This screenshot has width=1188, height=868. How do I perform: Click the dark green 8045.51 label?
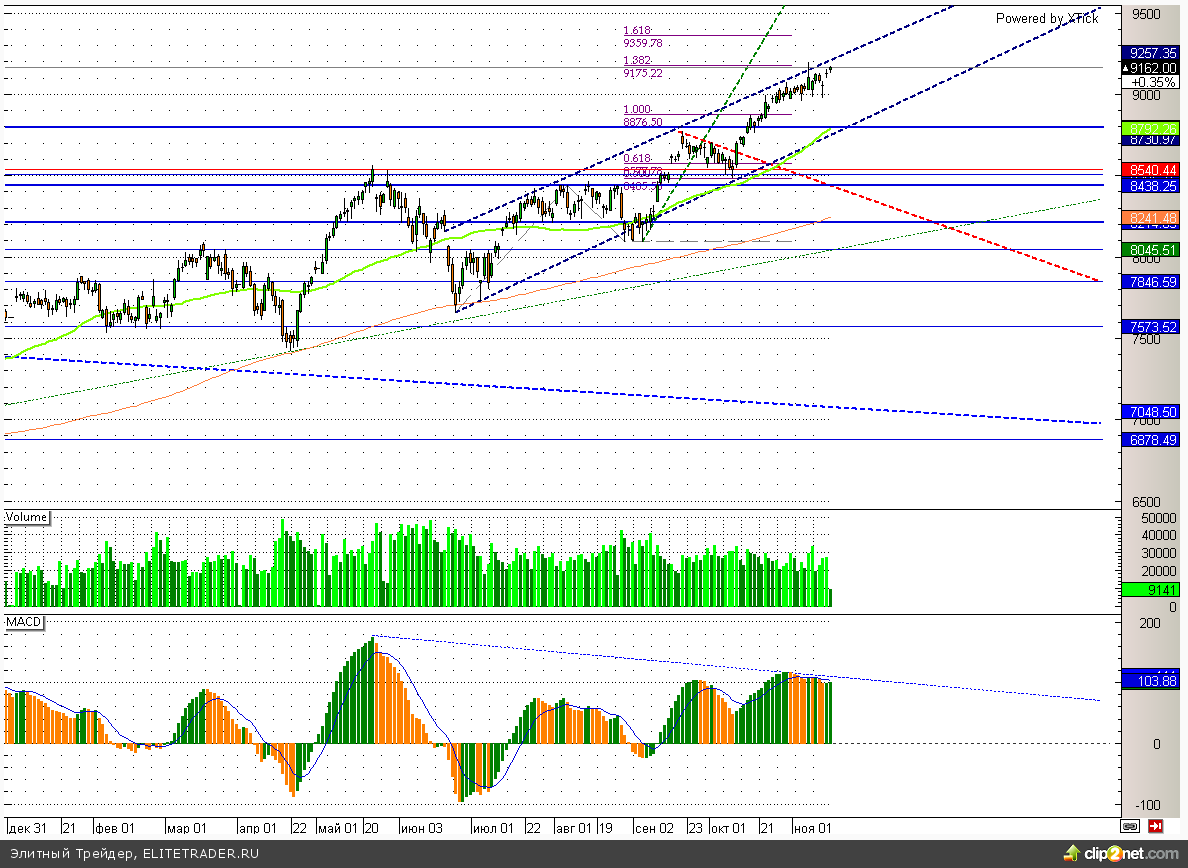tap(1149, 250)
